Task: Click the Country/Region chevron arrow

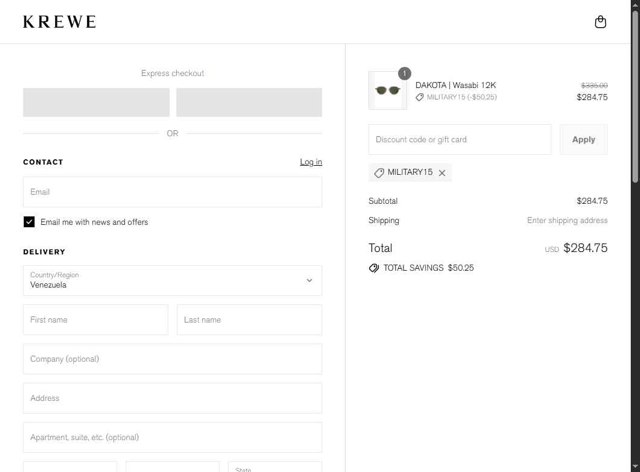Action: (x=309, y=281)
